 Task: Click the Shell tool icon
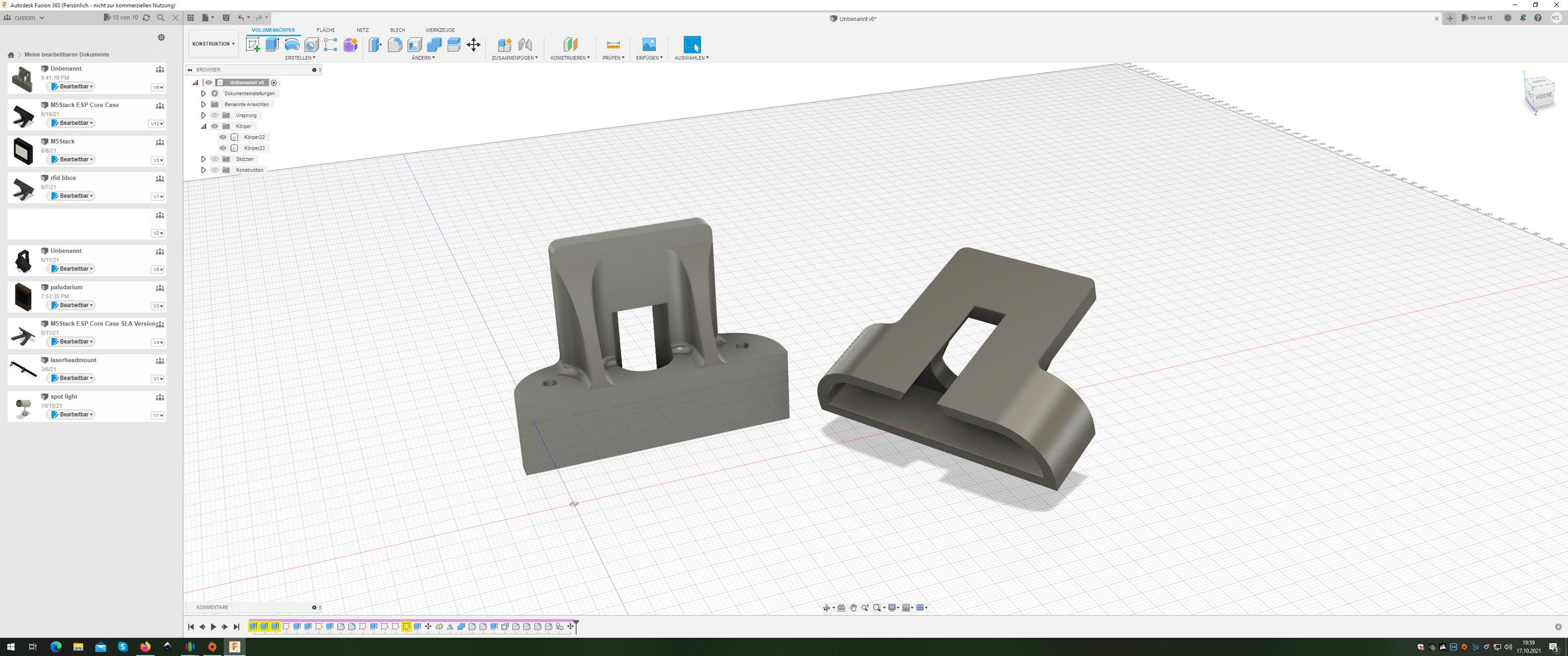415,45
